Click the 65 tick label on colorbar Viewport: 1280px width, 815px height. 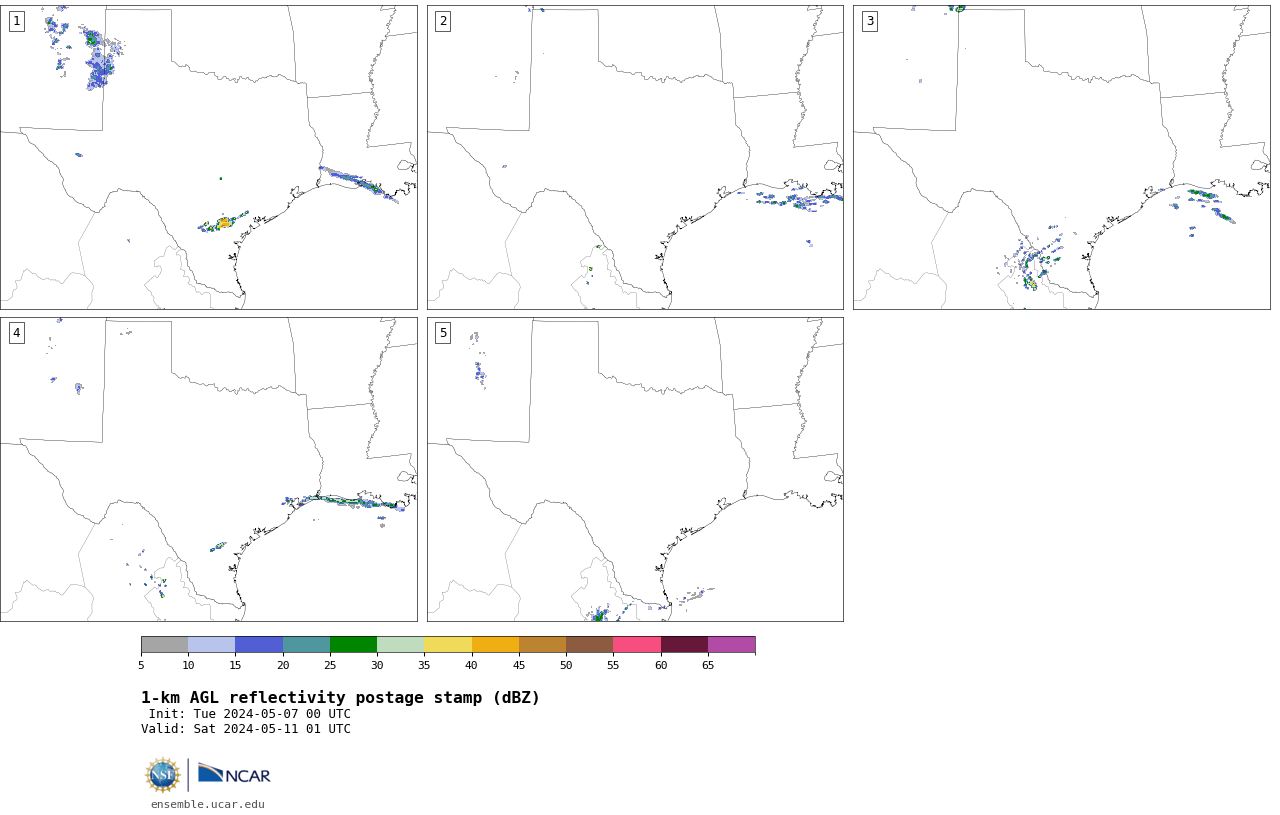pyautogui.click(x=708, y=665)
